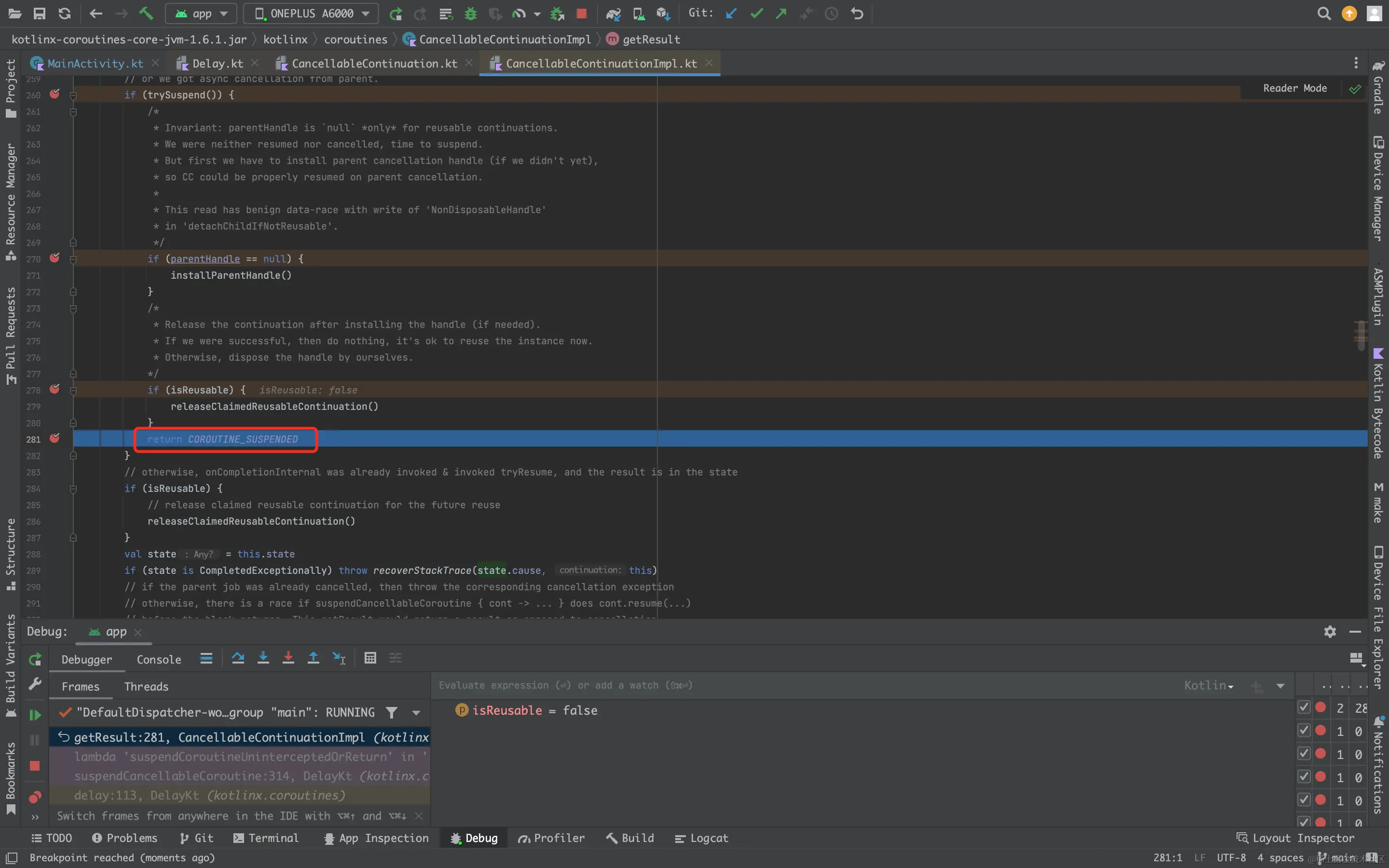Click the debugger wrench settings icon
Image resolution: width=1389 pixels, height=868 pixels.
tap(35, 684)
